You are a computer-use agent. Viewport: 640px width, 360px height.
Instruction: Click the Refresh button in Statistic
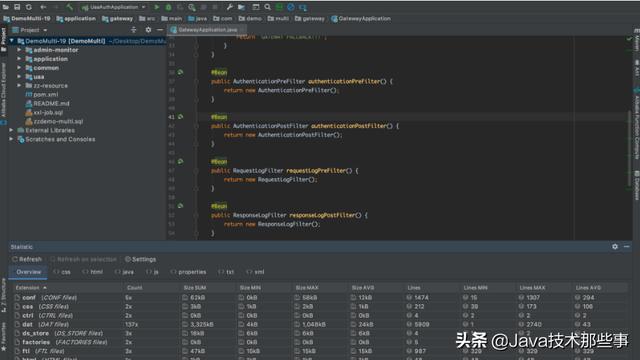pos(27,259)
